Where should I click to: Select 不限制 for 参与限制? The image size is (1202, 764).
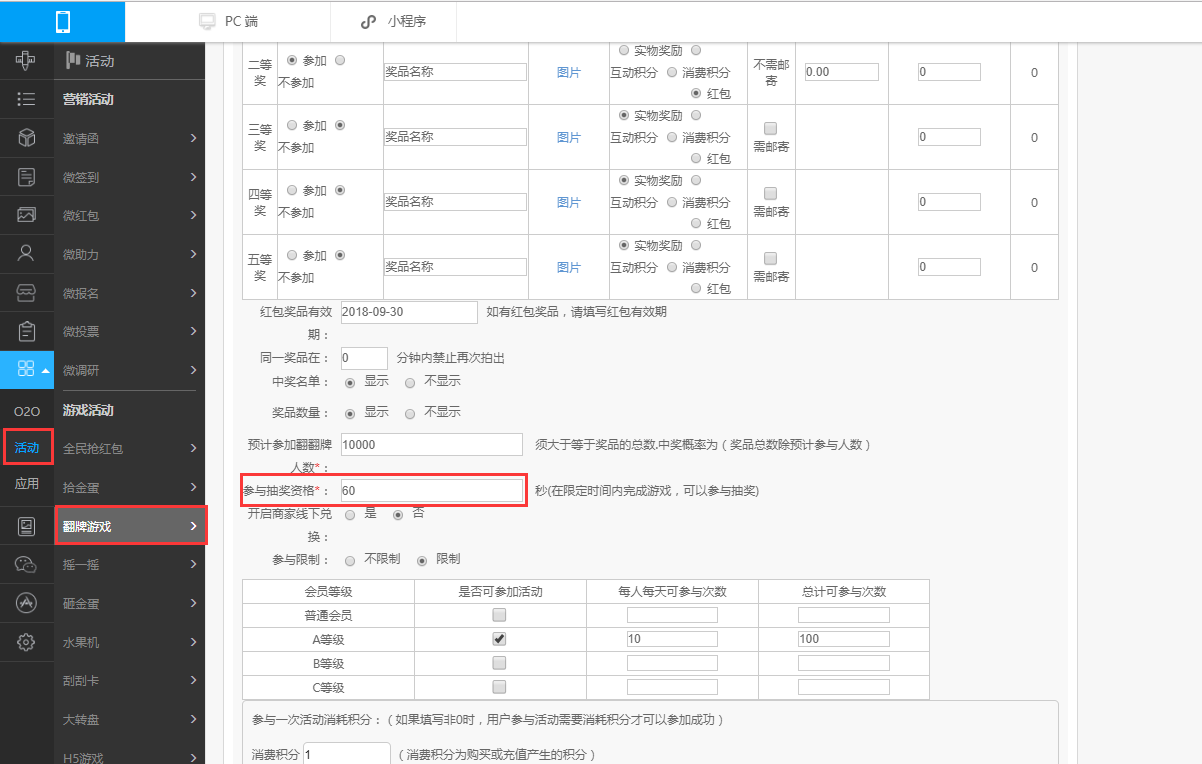tap(350, 560)
